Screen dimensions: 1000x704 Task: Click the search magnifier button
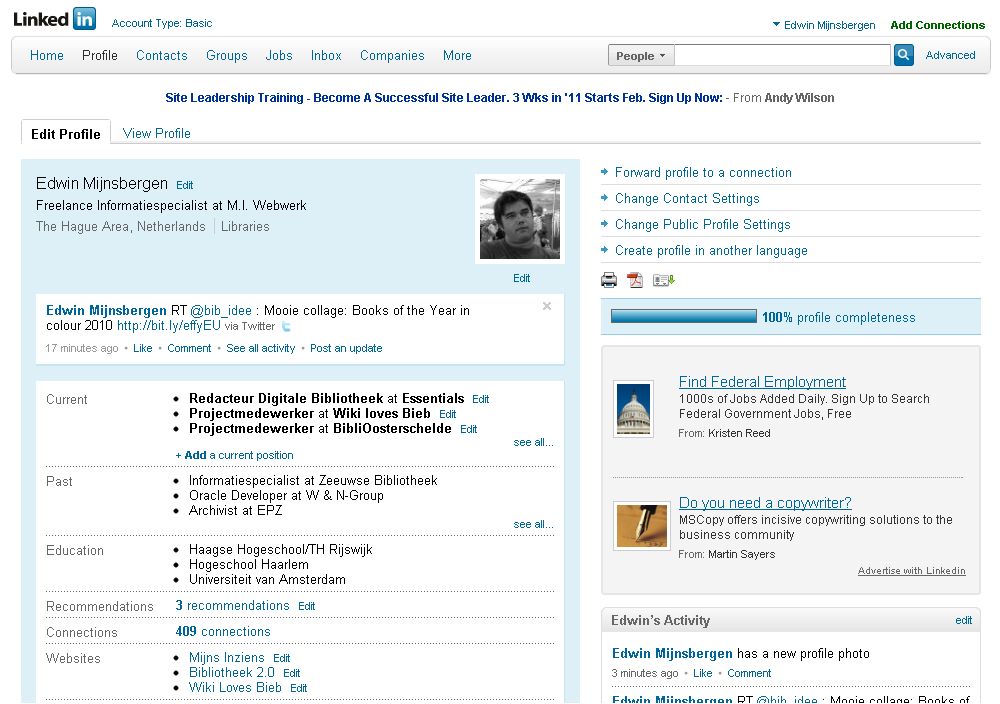pyautogui.click(x=904, y=55)
